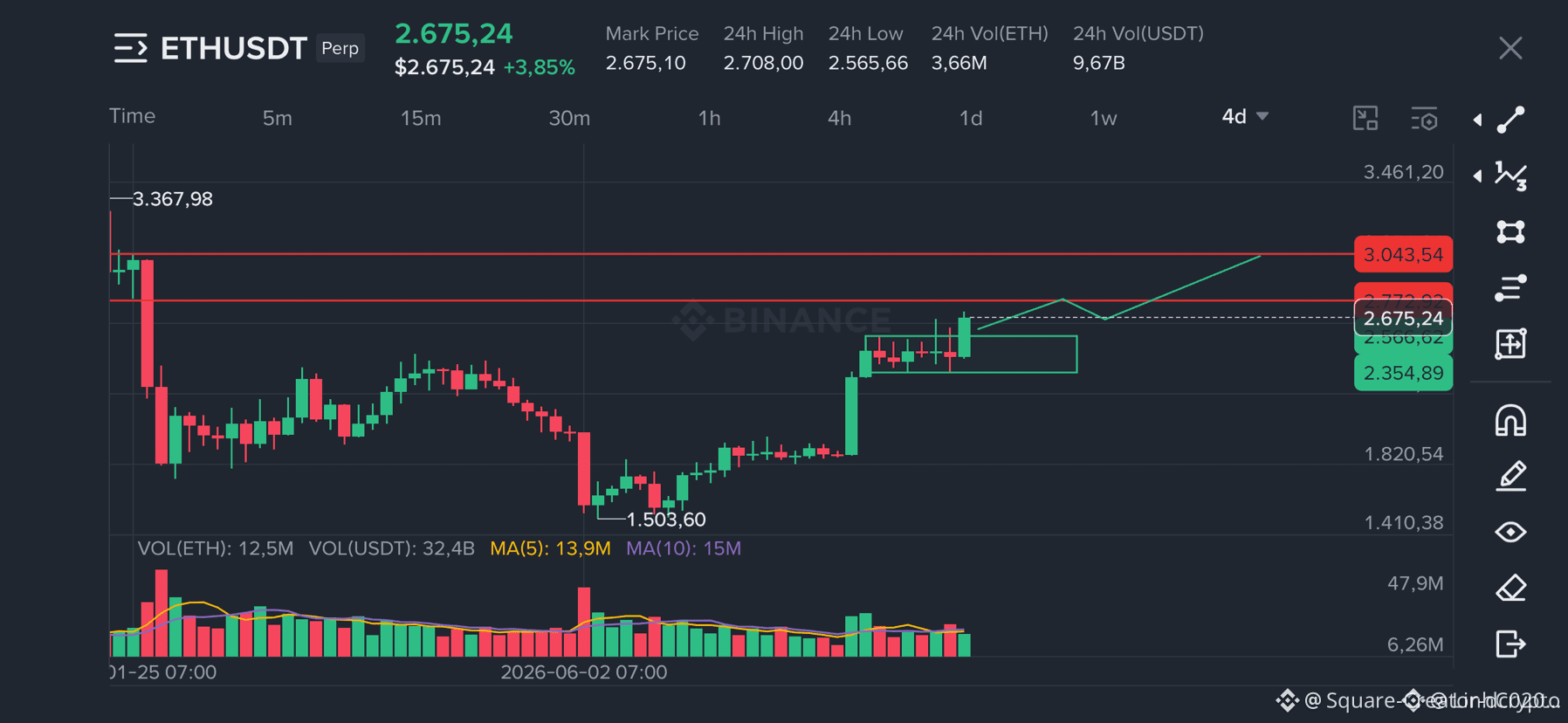Screen dimensions: 1568x723
Task: Open the chart indicator settings icon
Action: coord(1424,119)
